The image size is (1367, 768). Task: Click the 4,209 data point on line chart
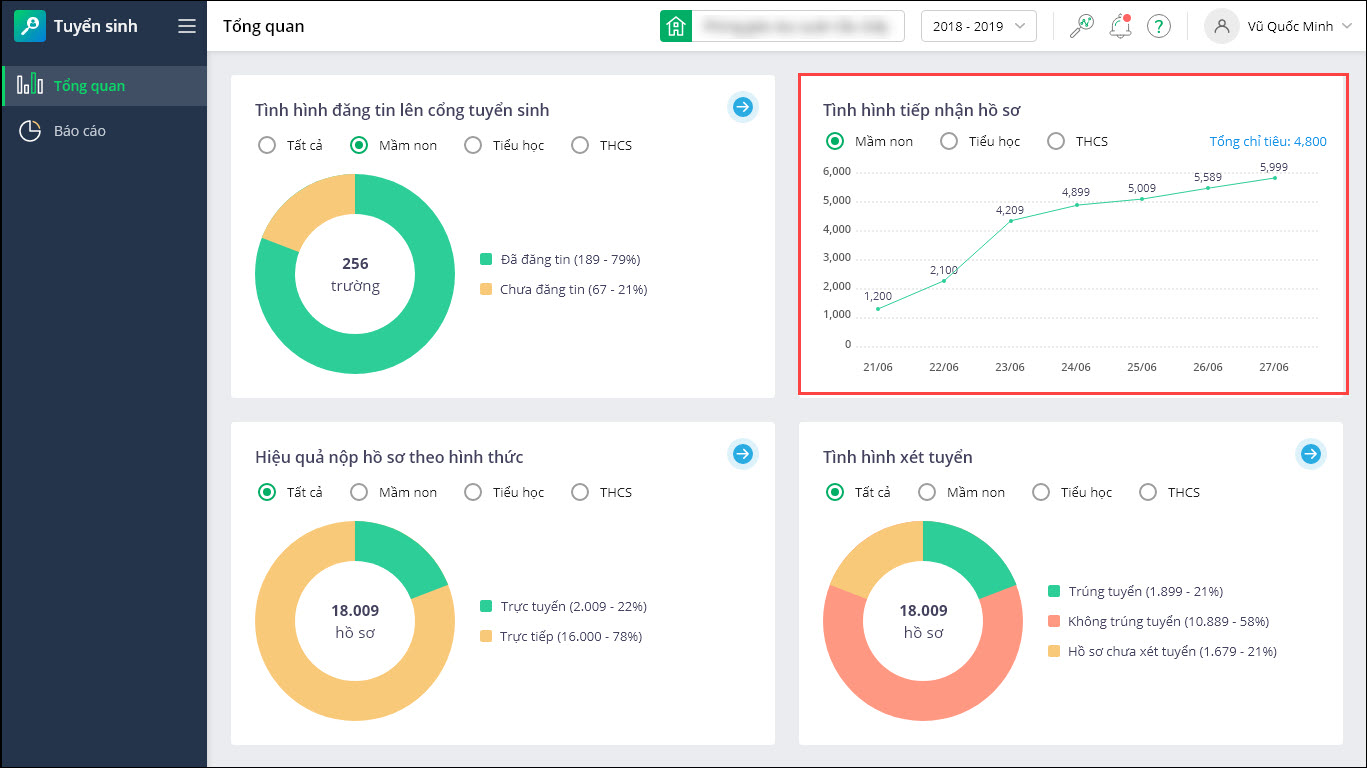click(1010, 221)
